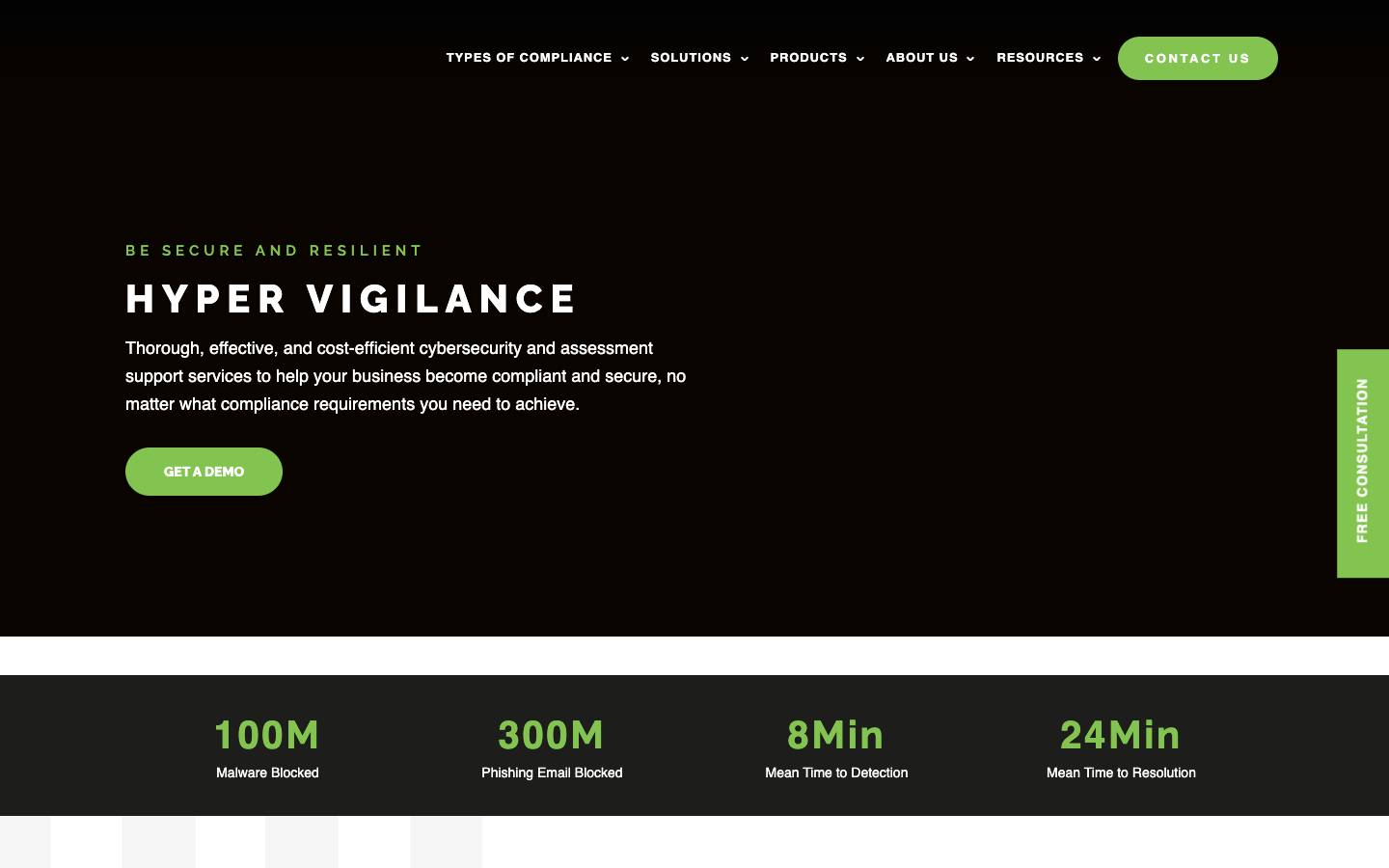1389x868 pixels.
Task: Click the Be Secure and Resilient tagline
Action: pyautogui.click(x=274, y=251)
